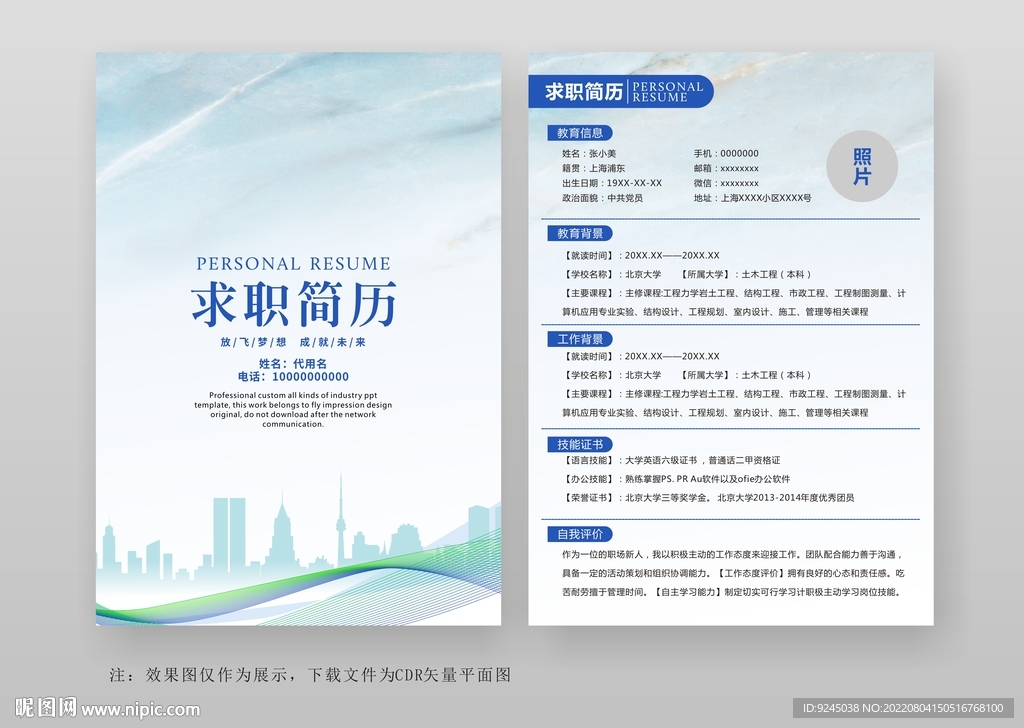Select the 教育背景 section label

[x=579, y=234]
